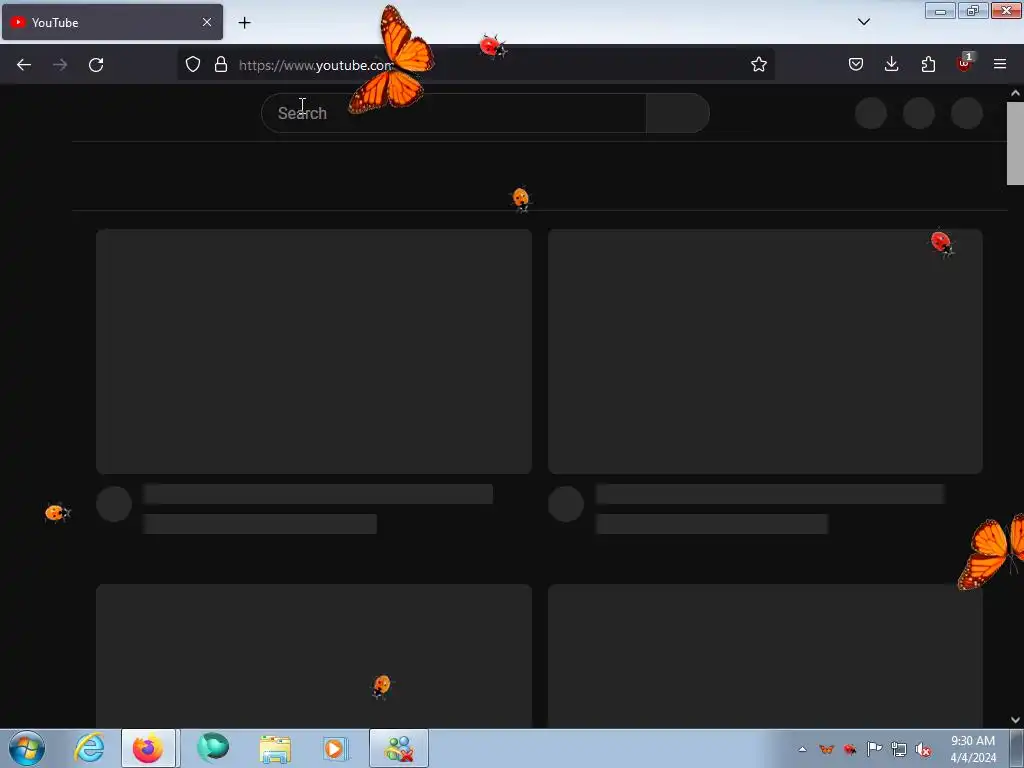1024x768 pixels.
Task: Expand the list all tabs chevron
Action: coord(863,22)
